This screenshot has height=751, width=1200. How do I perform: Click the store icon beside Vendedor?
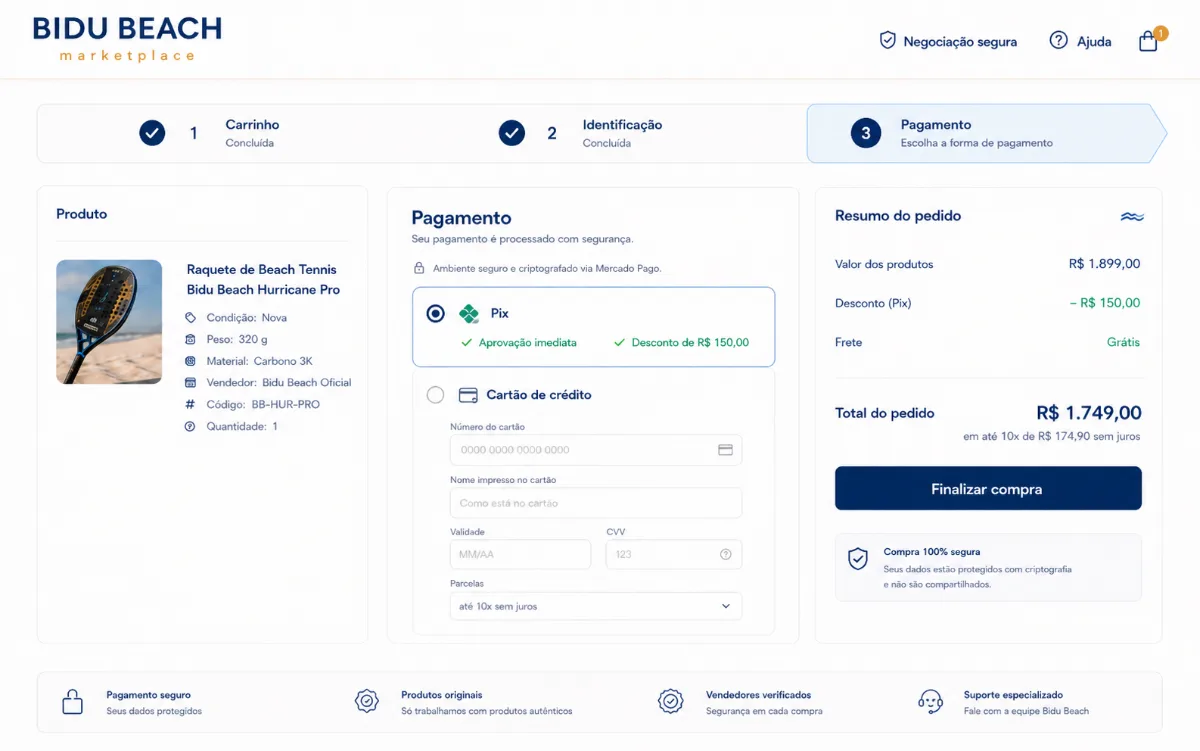[x=191, y=383]
